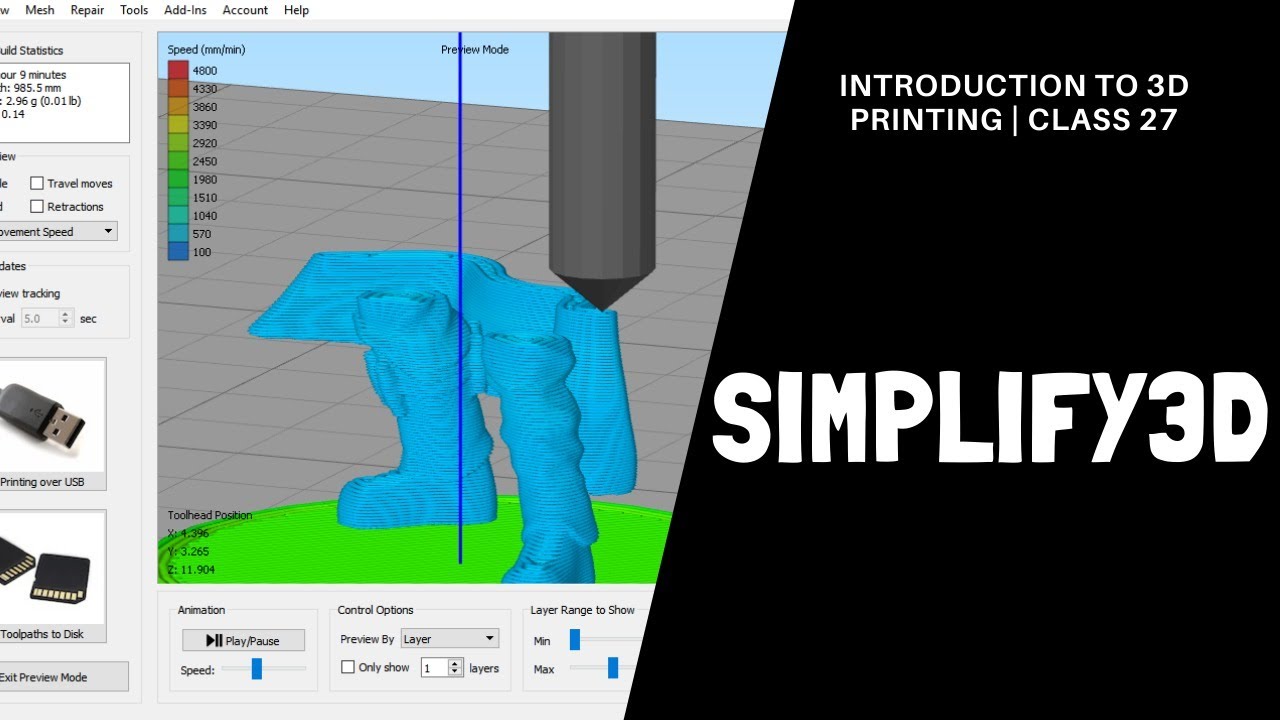
Task: Click the 'Speed (mm/min)' legend title
Action: click(x=206, y=49)
